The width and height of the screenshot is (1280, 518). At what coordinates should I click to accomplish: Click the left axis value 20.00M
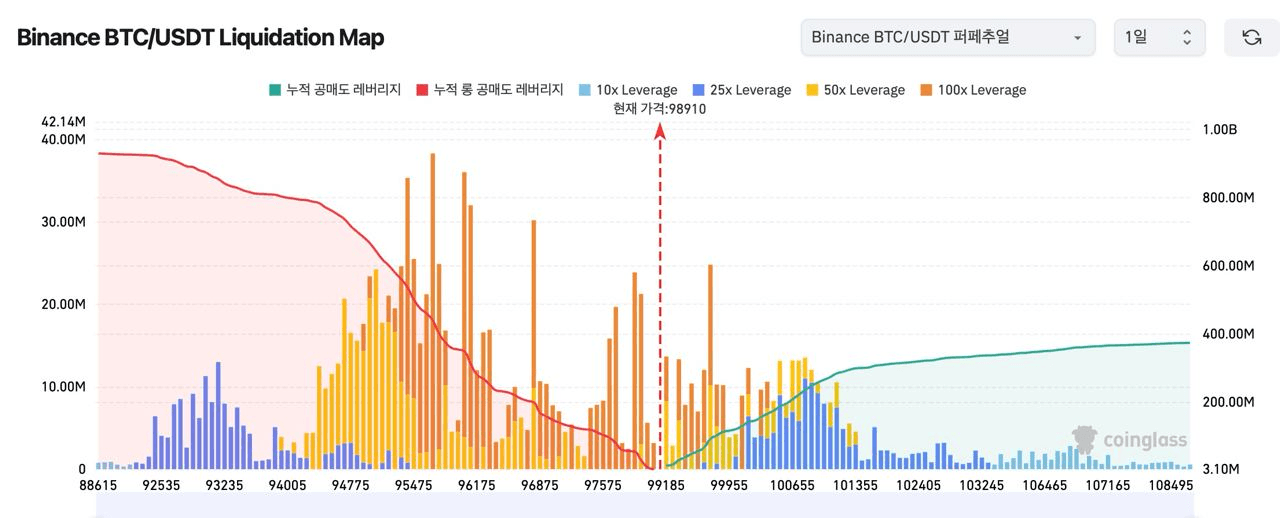63,304
